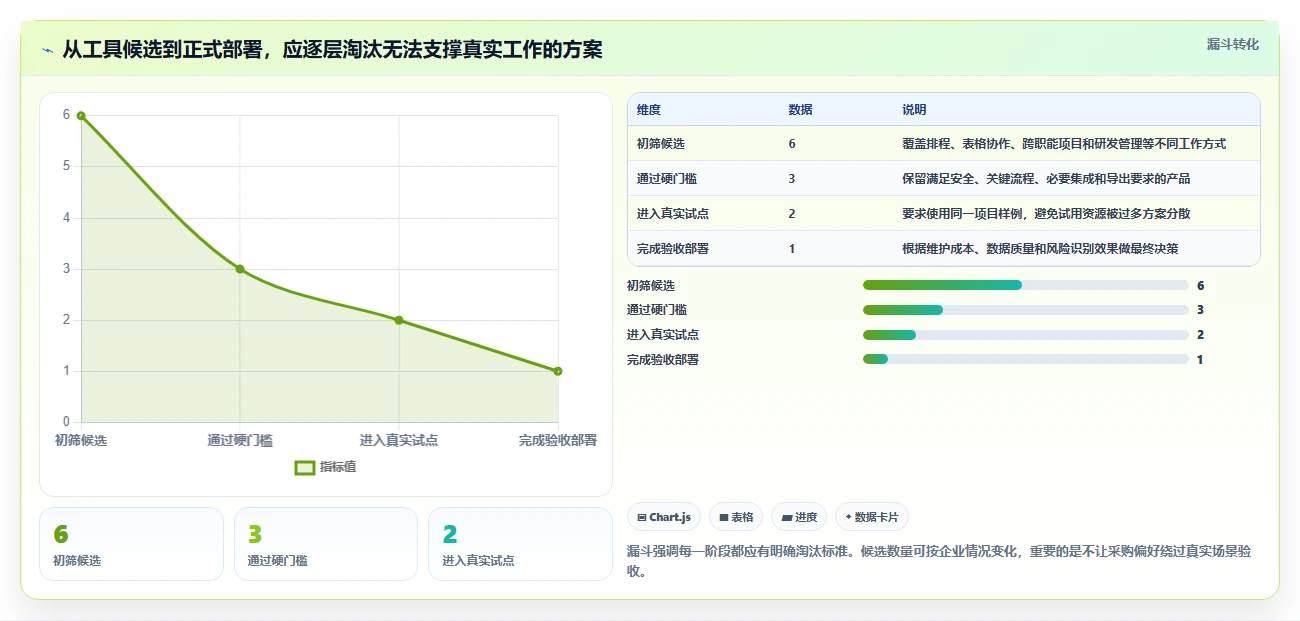Click the 初筛候选 progress bar

click(1026, 285)
